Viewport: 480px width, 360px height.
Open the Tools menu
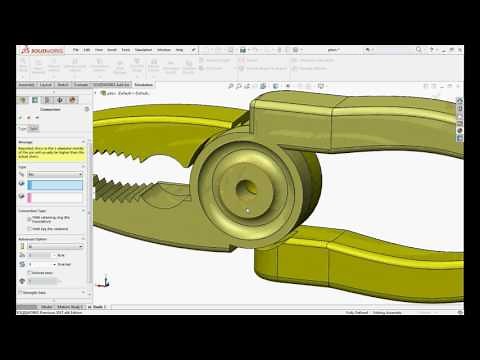point(126,50)
